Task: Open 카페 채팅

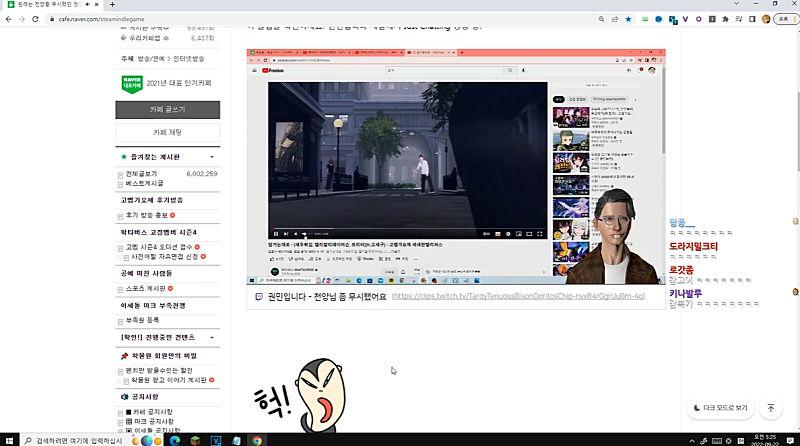Action: 168,132
